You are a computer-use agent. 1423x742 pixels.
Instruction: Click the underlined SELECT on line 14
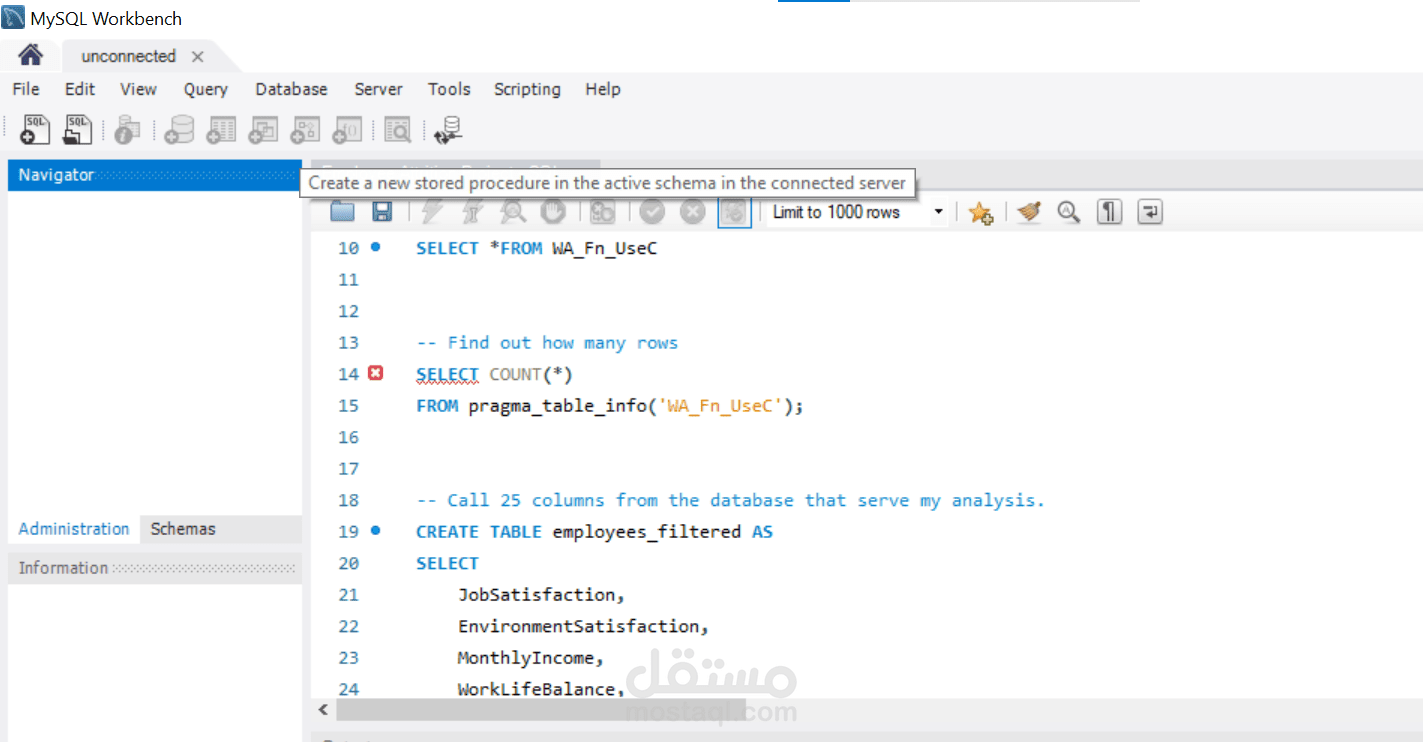tap(447, 375)
